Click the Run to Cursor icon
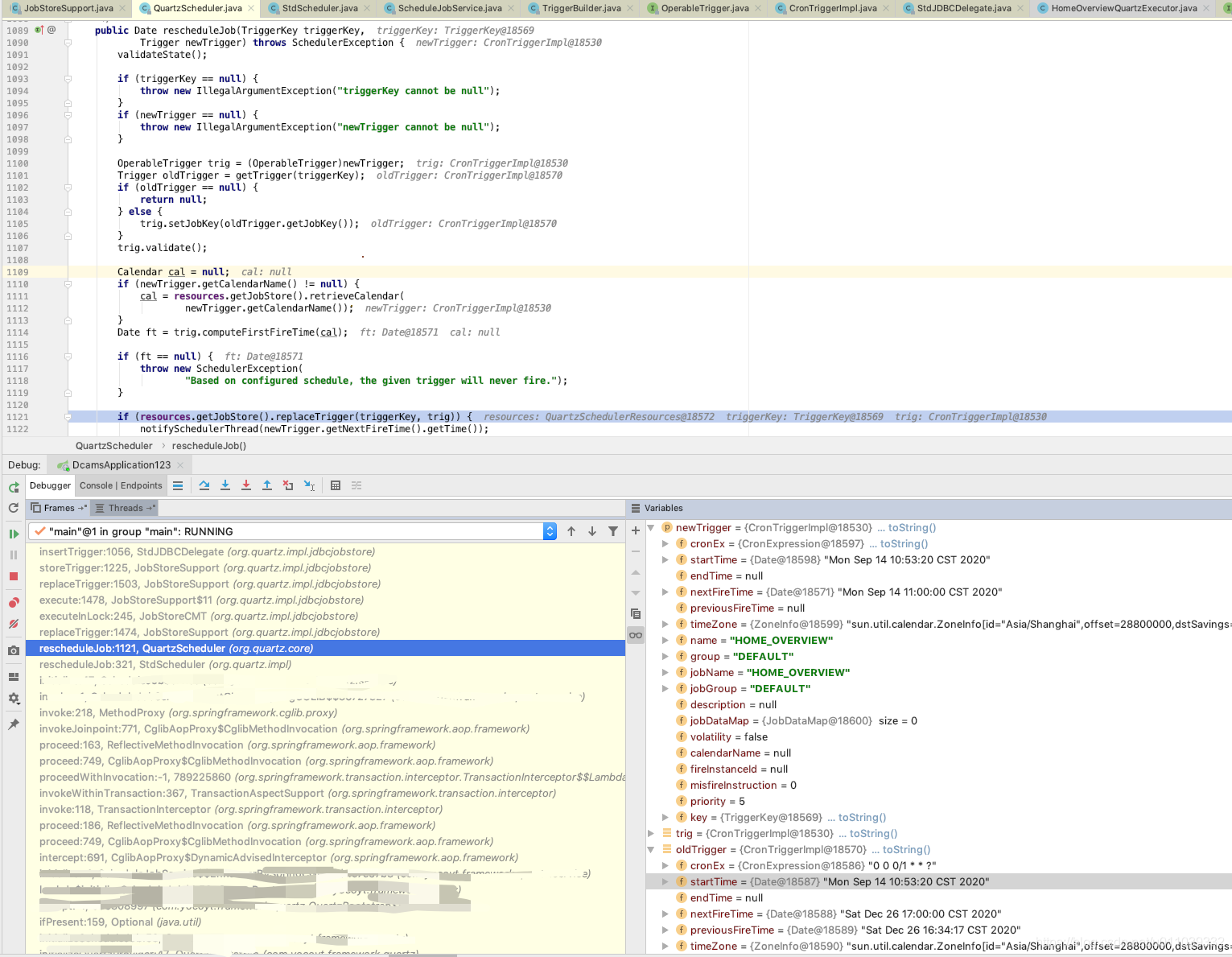Screen dimensions: 1232x957 coord(309,485)
